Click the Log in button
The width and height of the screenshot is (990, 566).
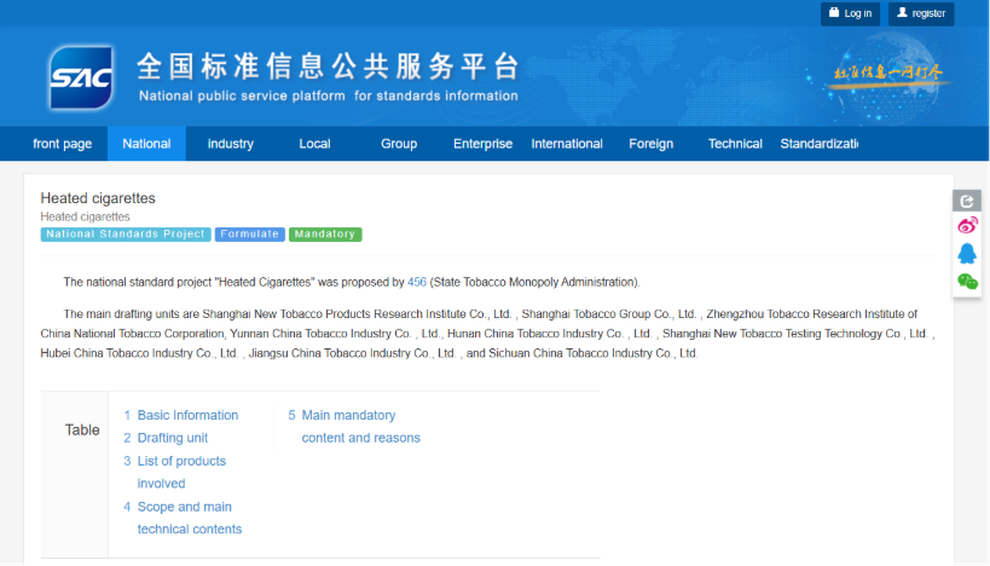click(x=850, y=13)
